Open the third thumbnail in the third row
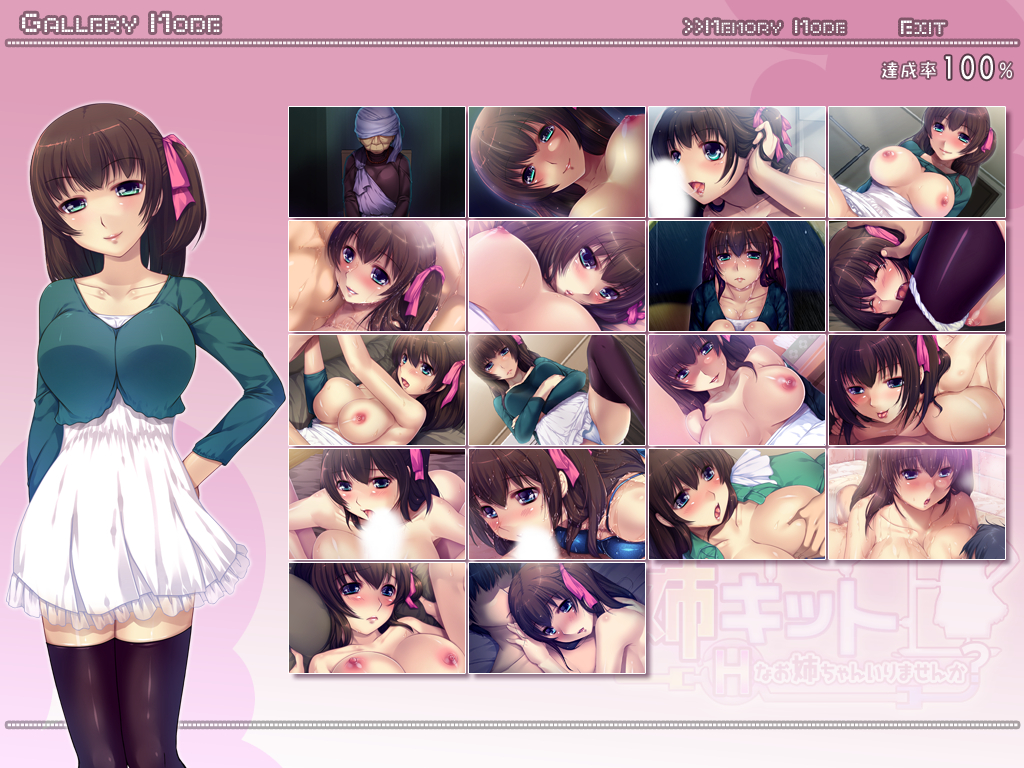 point(737,390)
